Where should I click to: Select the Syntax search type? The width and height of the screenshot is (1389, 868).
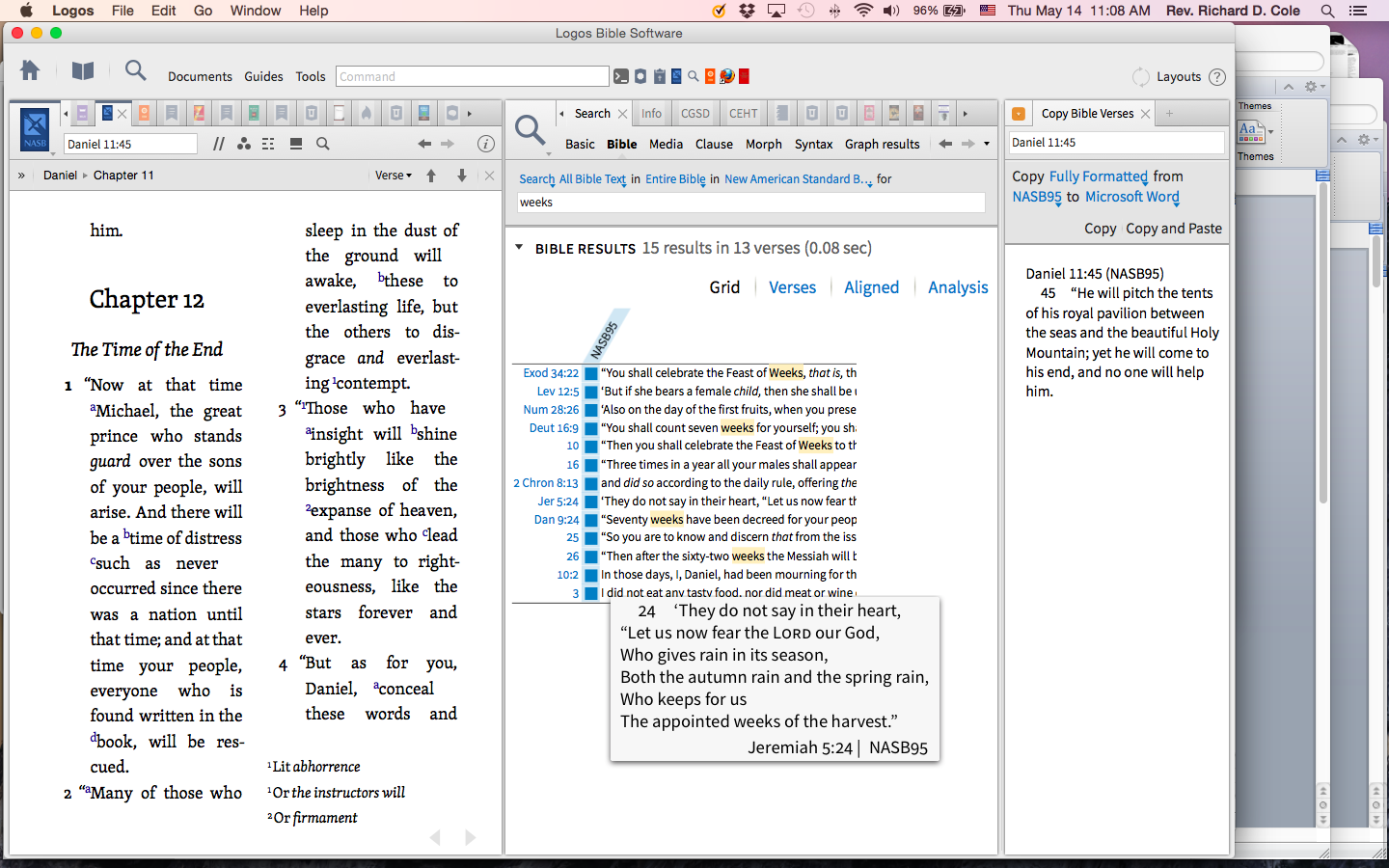click(814, 144)
